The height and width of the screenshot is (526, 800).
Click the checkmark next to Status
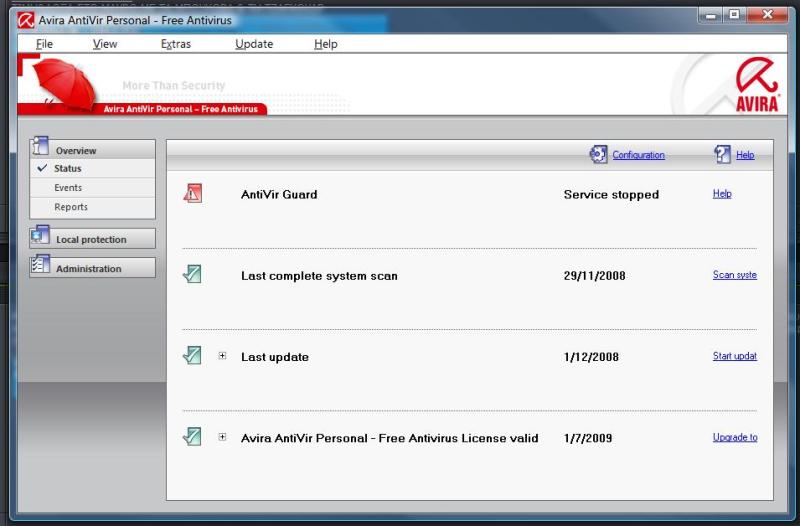(x=42, y=167)
